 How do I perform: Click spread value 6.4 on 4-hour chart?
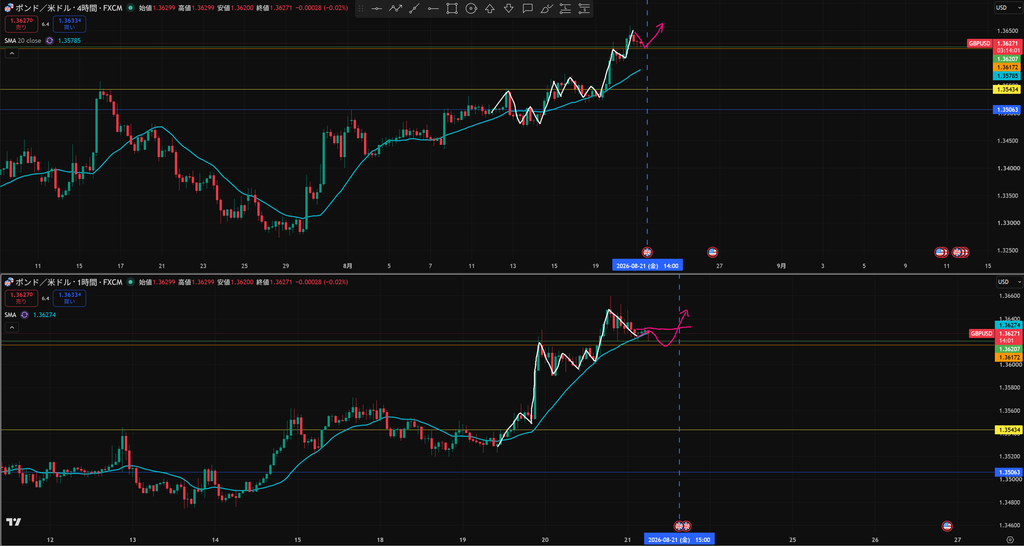(x=46, y=24)
